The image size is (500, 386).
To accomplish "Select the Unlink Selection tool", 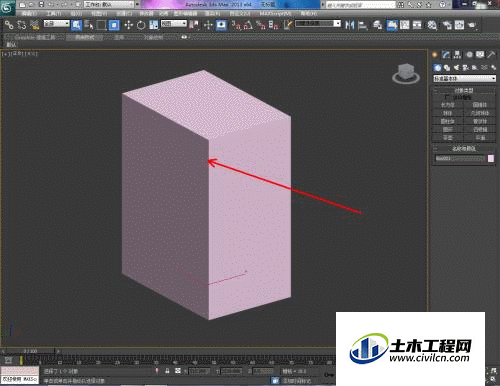I will click(x=22, y=25).
